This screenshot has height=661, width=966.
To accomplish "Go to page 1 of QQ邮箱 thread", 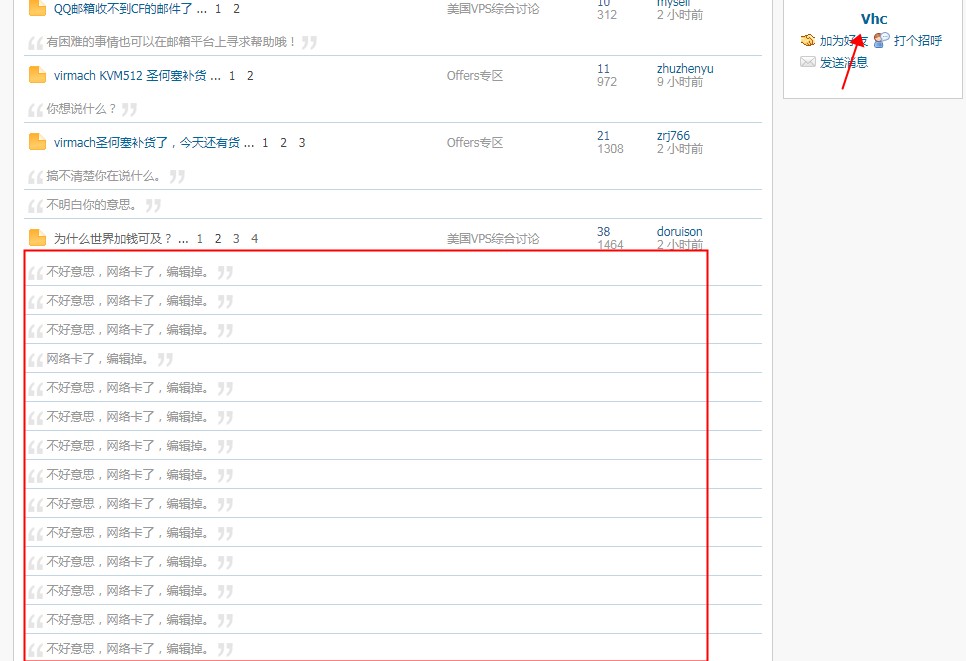I will [218, 9].
